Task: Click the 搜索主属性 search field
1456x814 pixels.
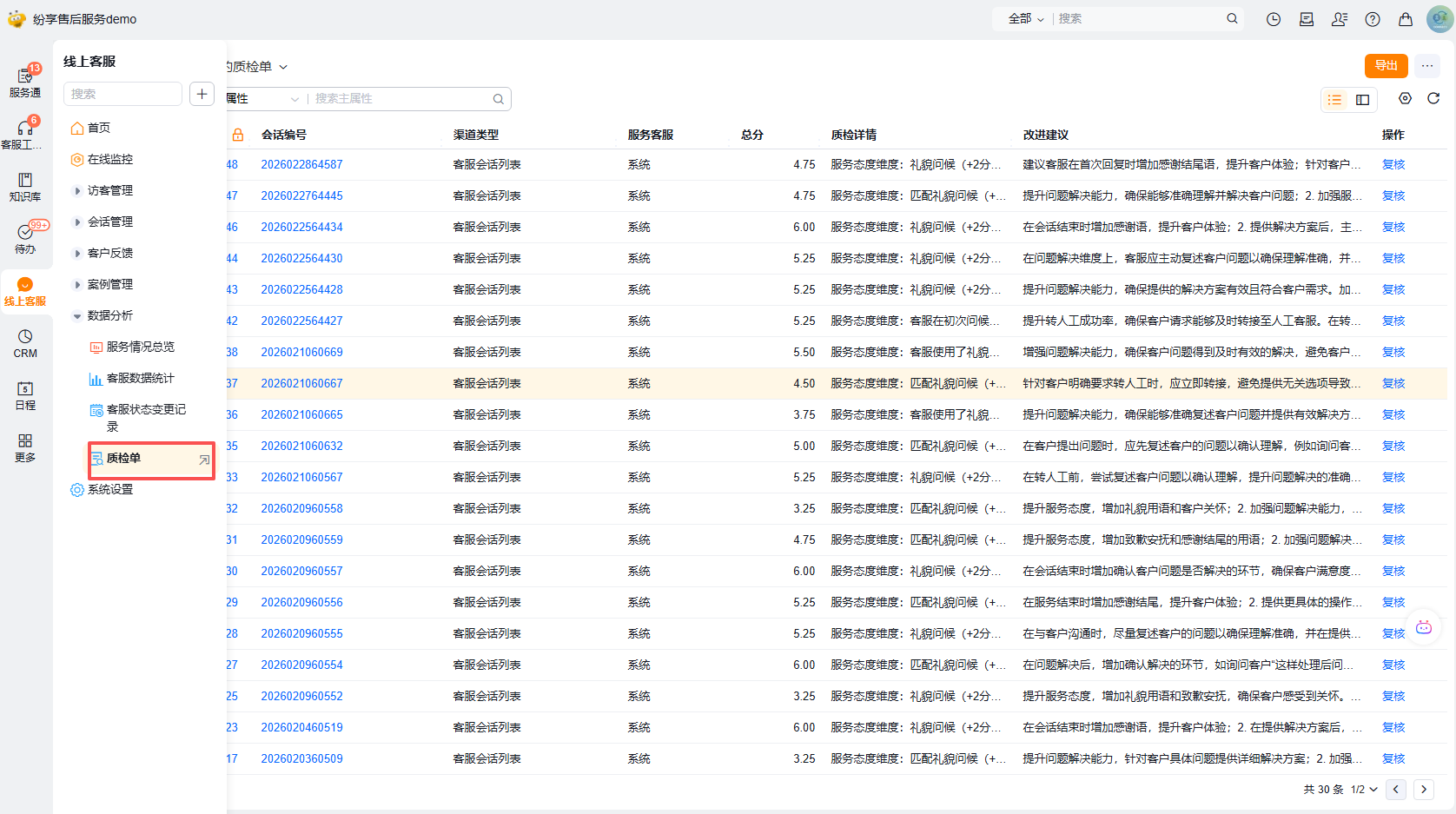Action: [x=400, y=98]
